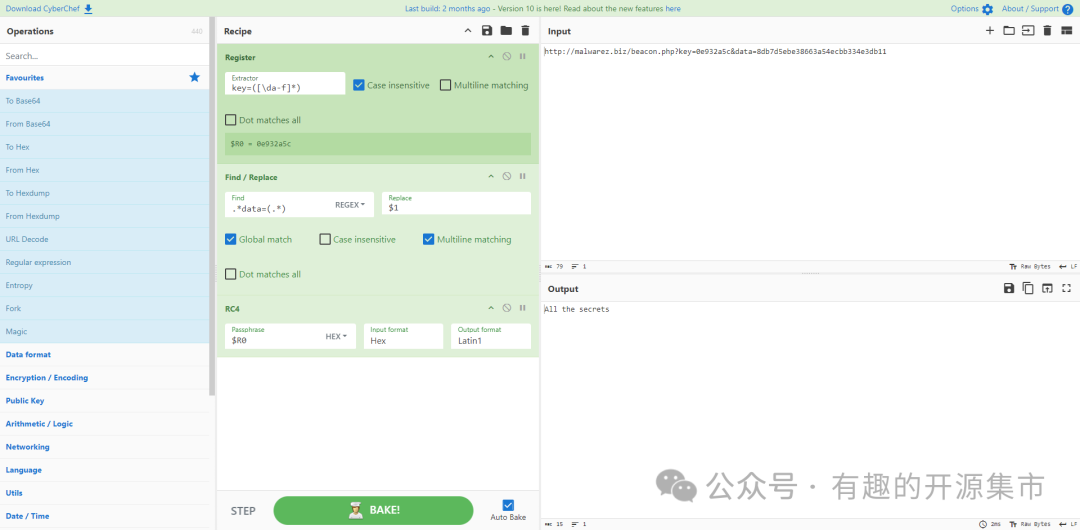Open the REGEX find type dropdown
This screenshot has width=1080, height=530.
click(350, 205)
